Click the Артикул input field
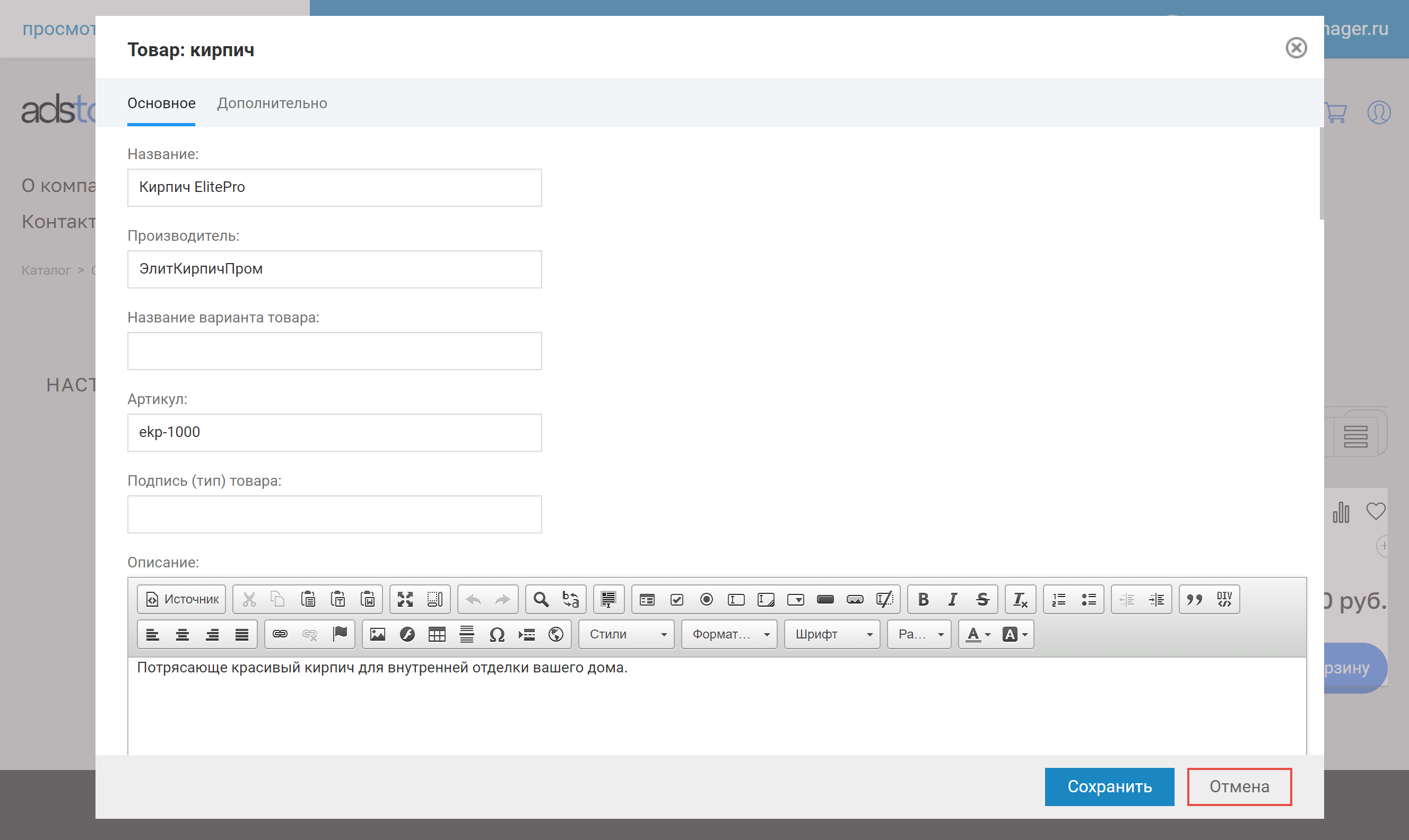This screenshot has height=840, width=1409. [x=334, y=432]
